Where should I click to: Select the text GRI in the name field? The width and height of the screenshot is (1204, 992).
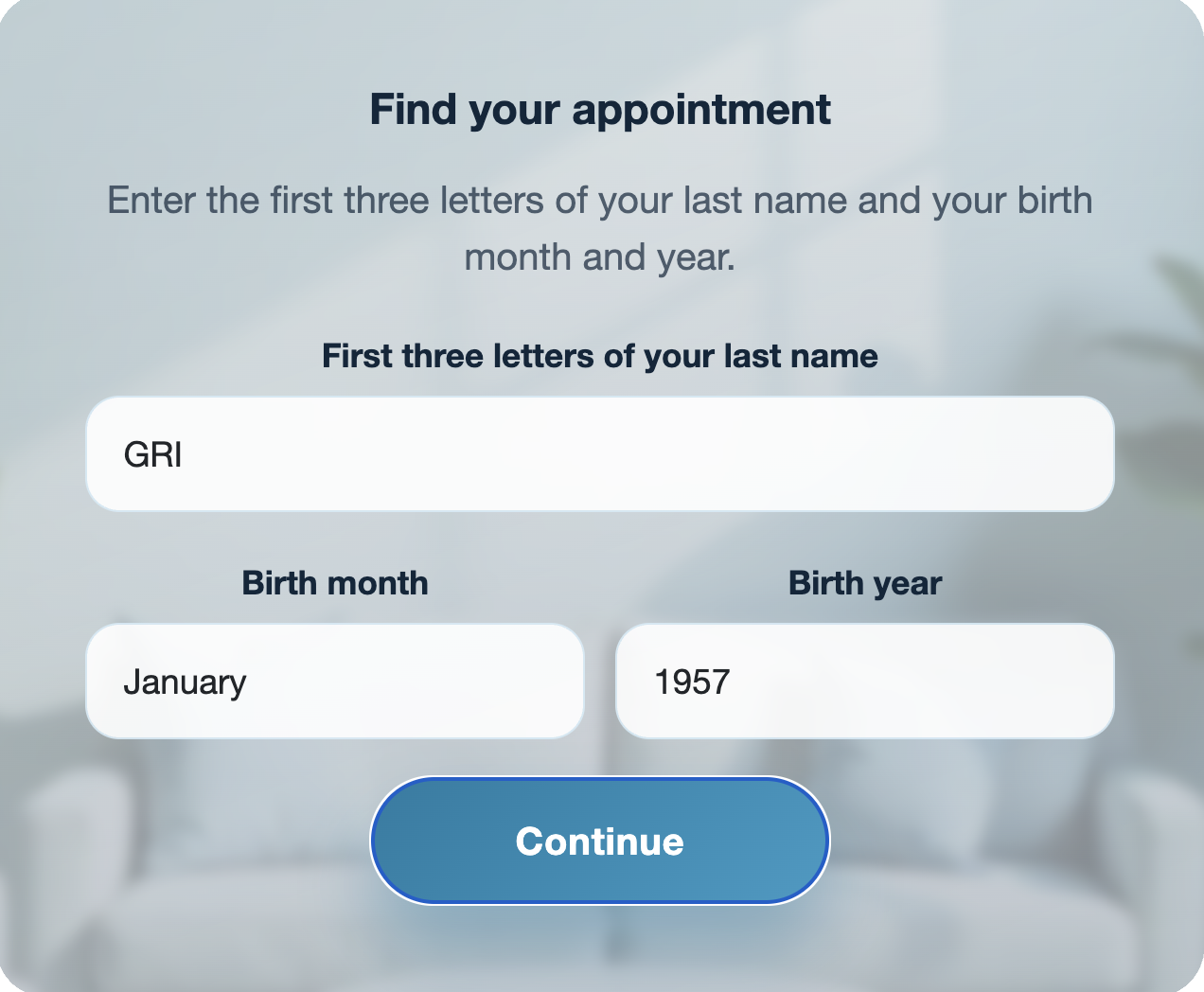point(156,452)
